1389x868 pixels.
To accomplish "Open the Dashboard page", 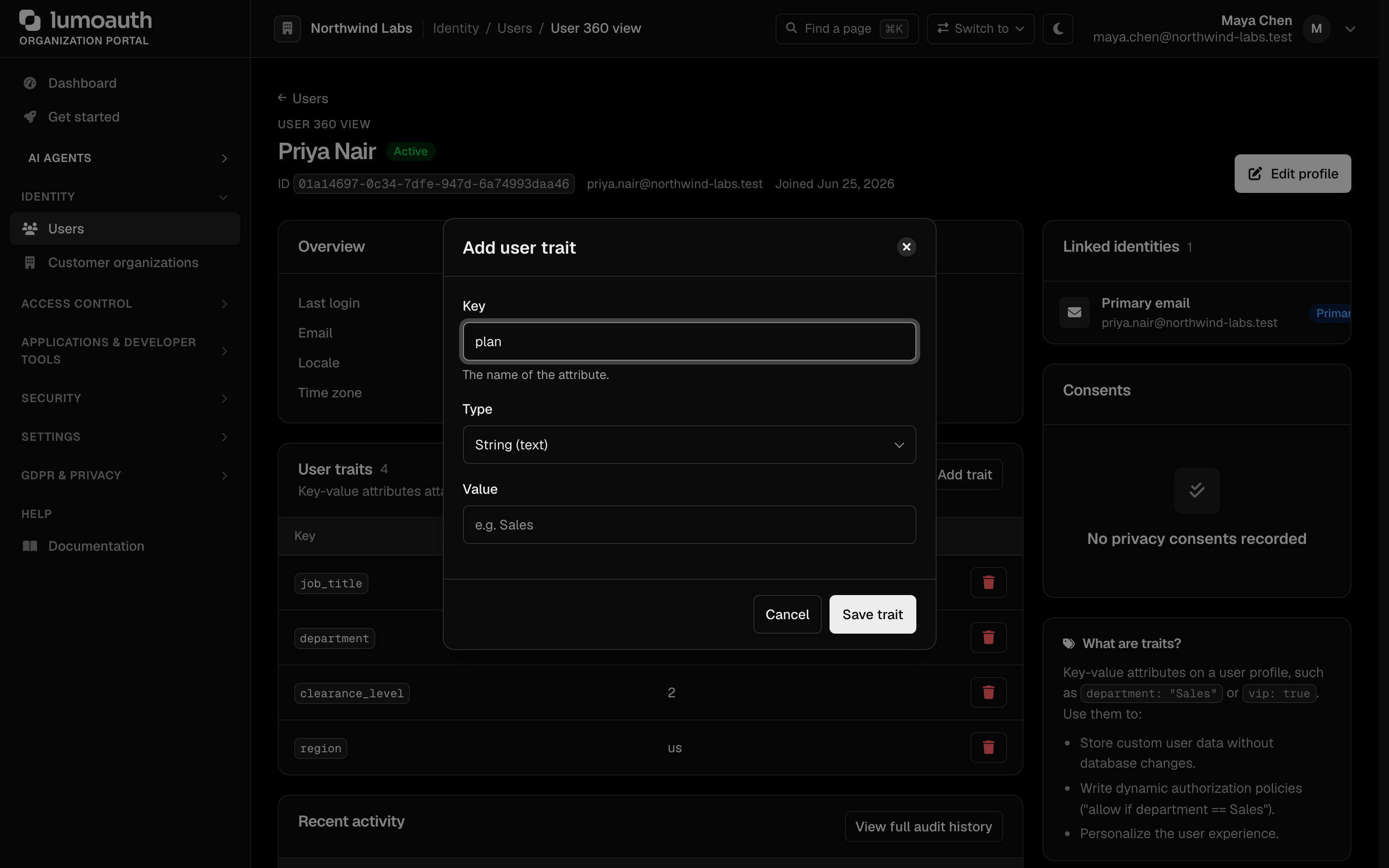I will 124,83.
